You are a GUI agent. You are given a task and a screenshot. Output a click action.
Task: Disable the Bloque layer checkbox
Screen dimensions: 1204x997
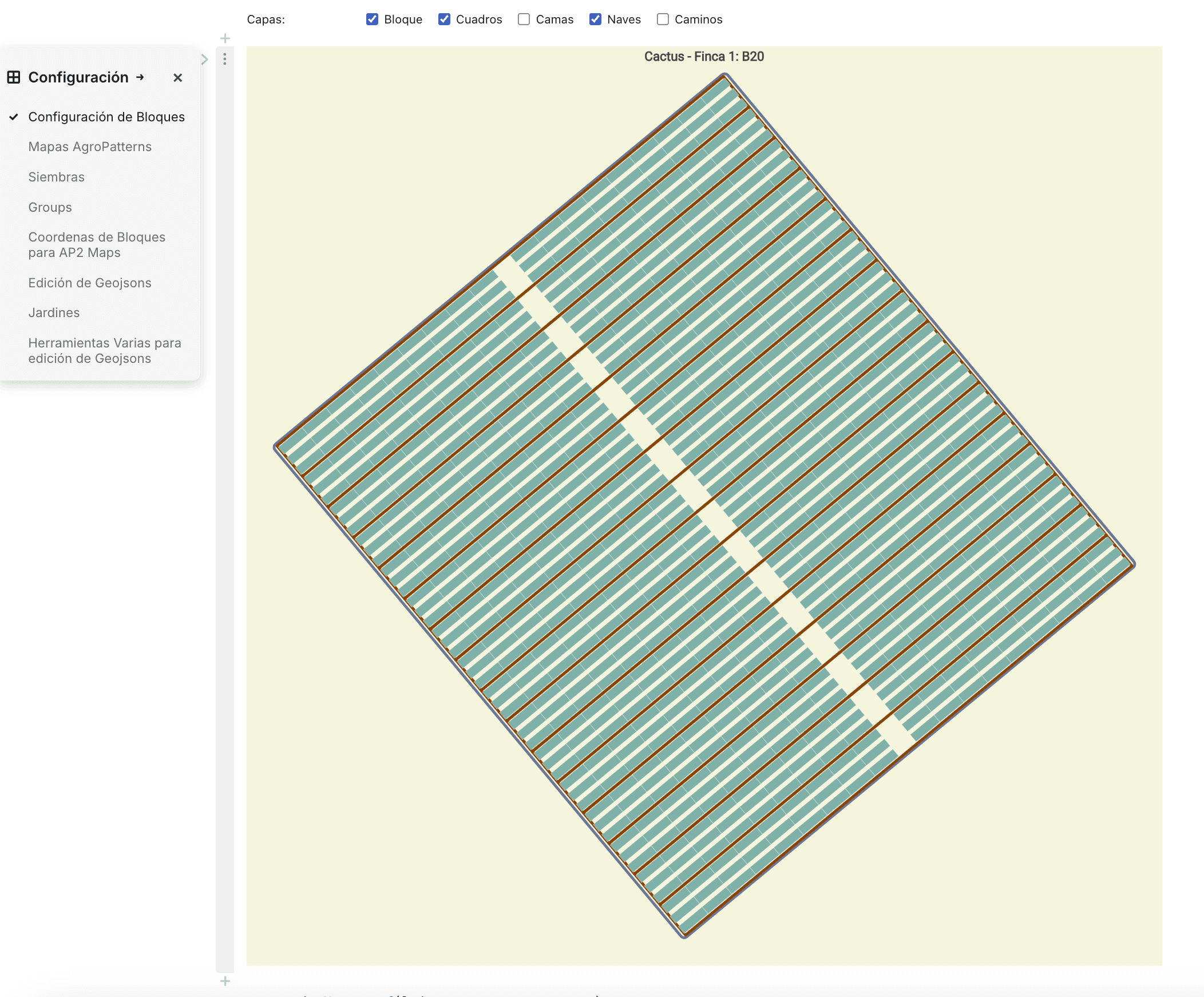coord(373,19)
